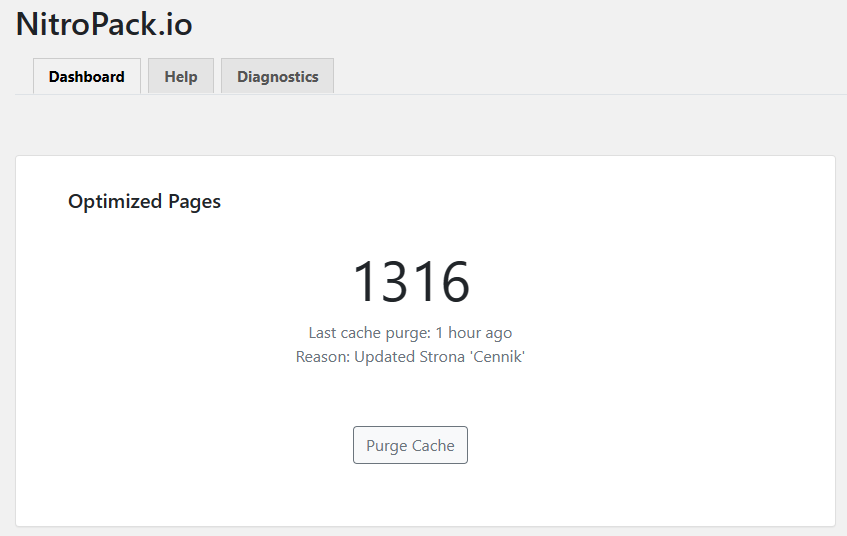The width and height of the screenshot is (847, 536).
Task: Switch to the Dashboard tab
Action: [x=87, y=76]
